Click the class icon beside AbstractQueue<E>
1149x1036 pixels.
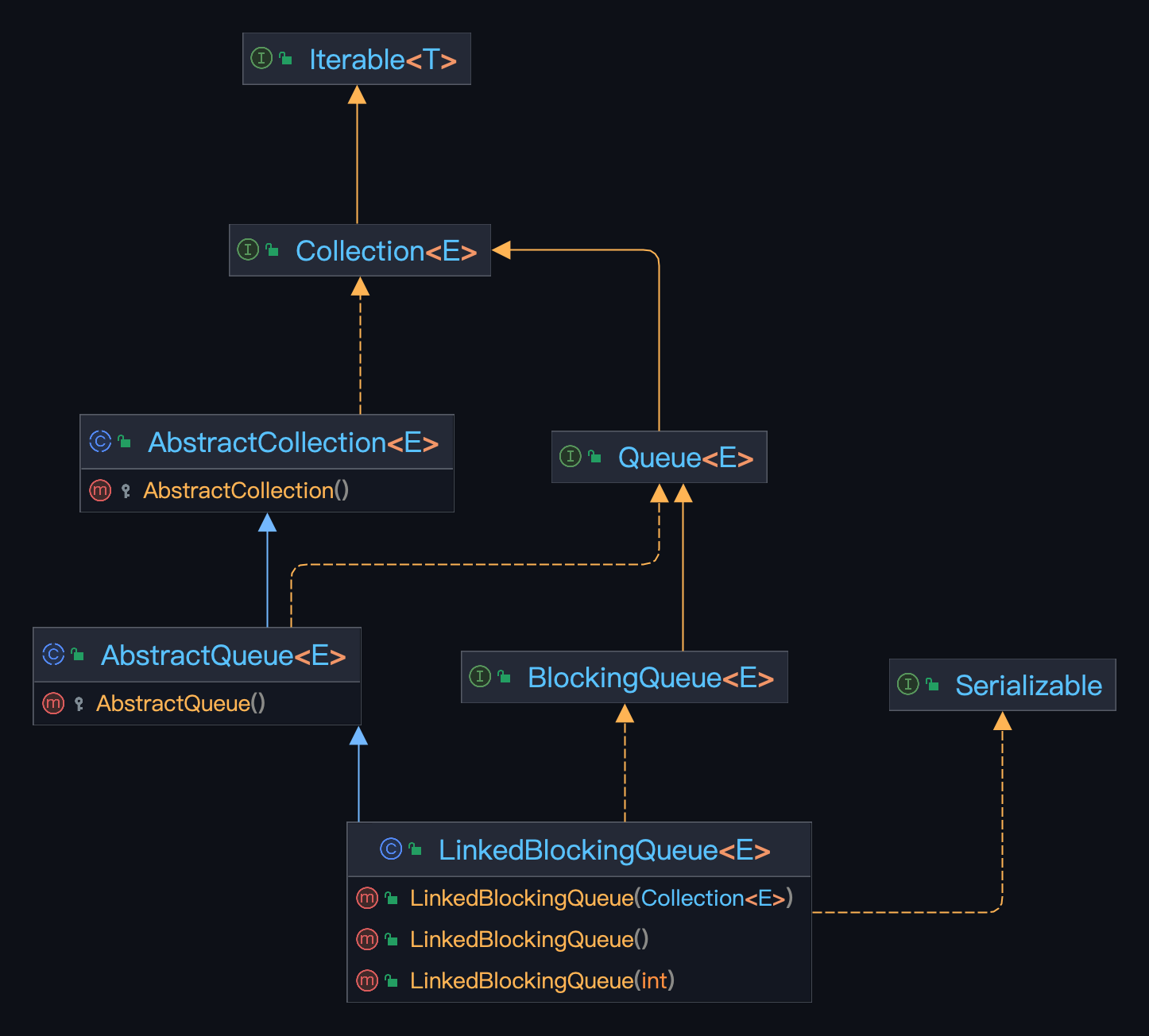pos(52,655)
